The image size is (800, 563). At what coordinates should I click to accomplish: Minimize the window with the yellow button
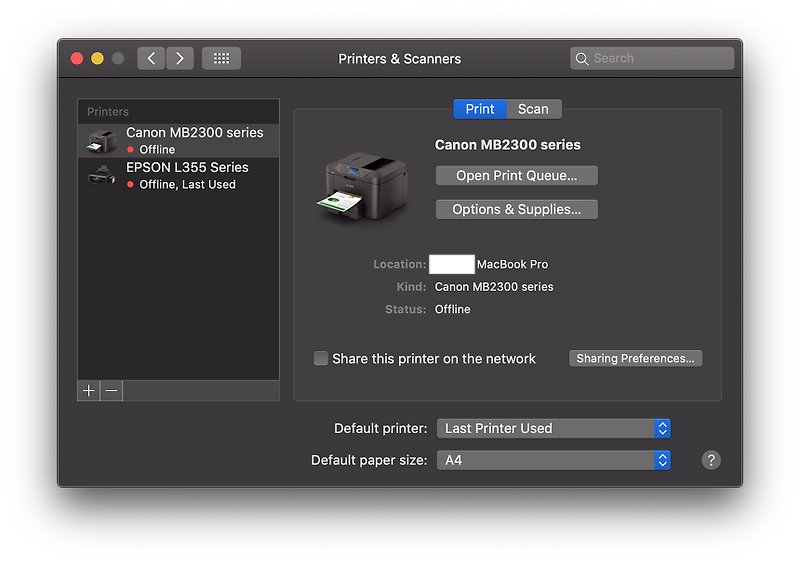point(97,58)
